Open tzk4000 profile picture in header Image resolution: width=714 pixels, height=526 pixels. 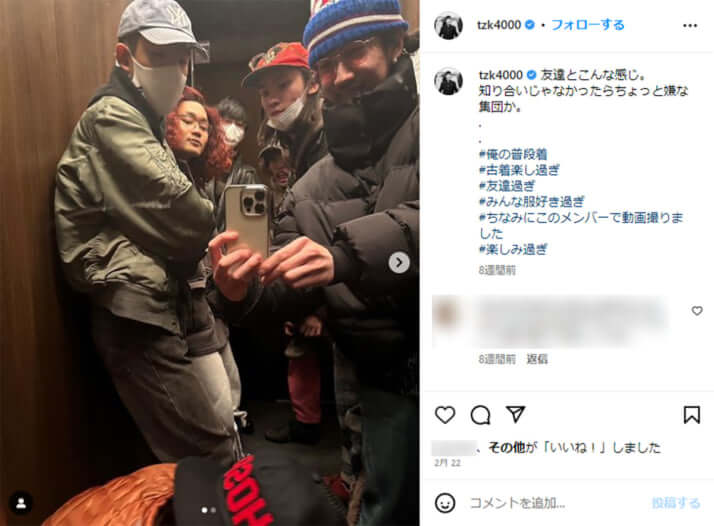click(x=448, y=26)
